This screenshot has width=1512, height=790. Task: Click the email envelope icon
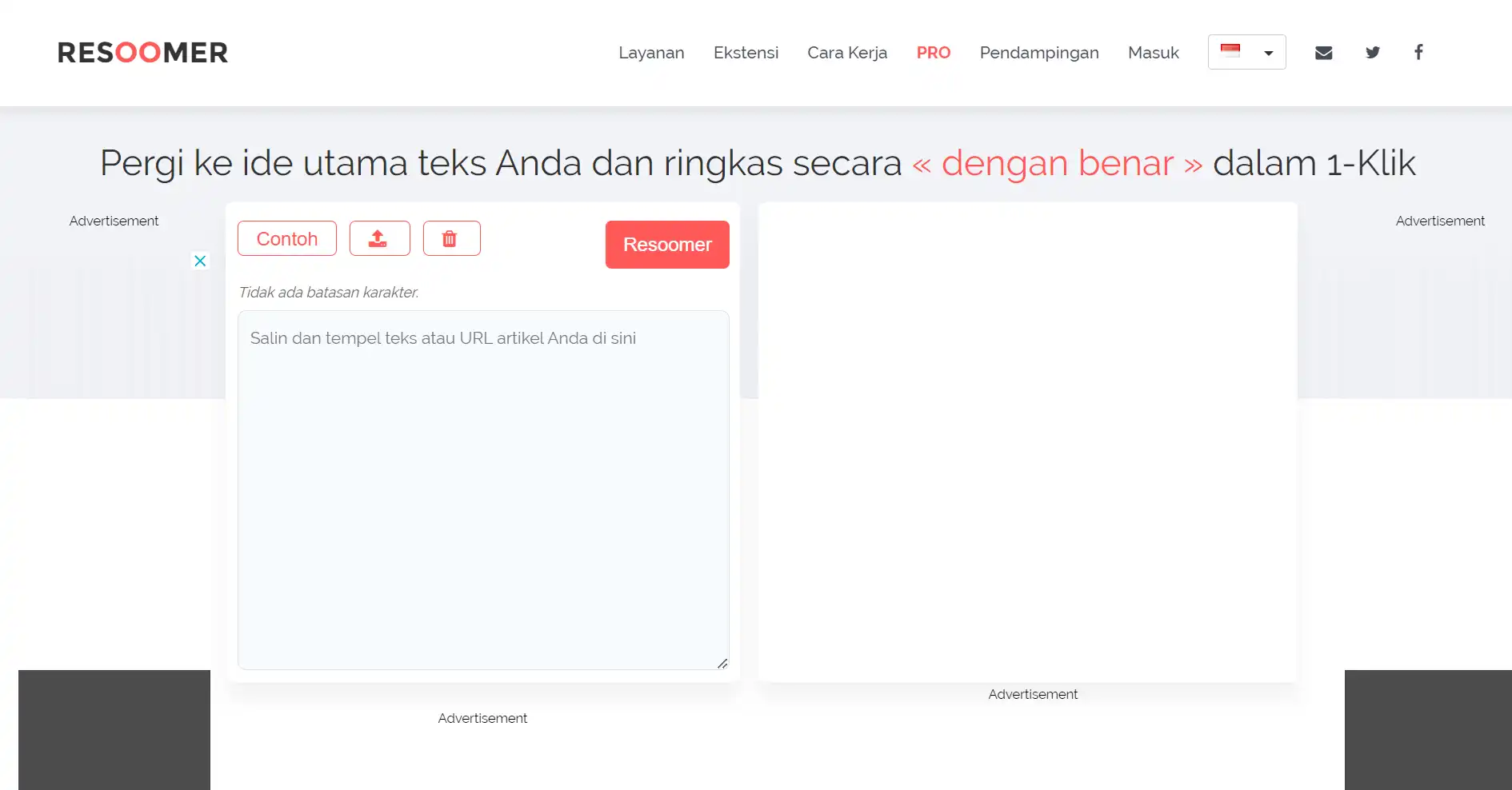coord(1324,53)
